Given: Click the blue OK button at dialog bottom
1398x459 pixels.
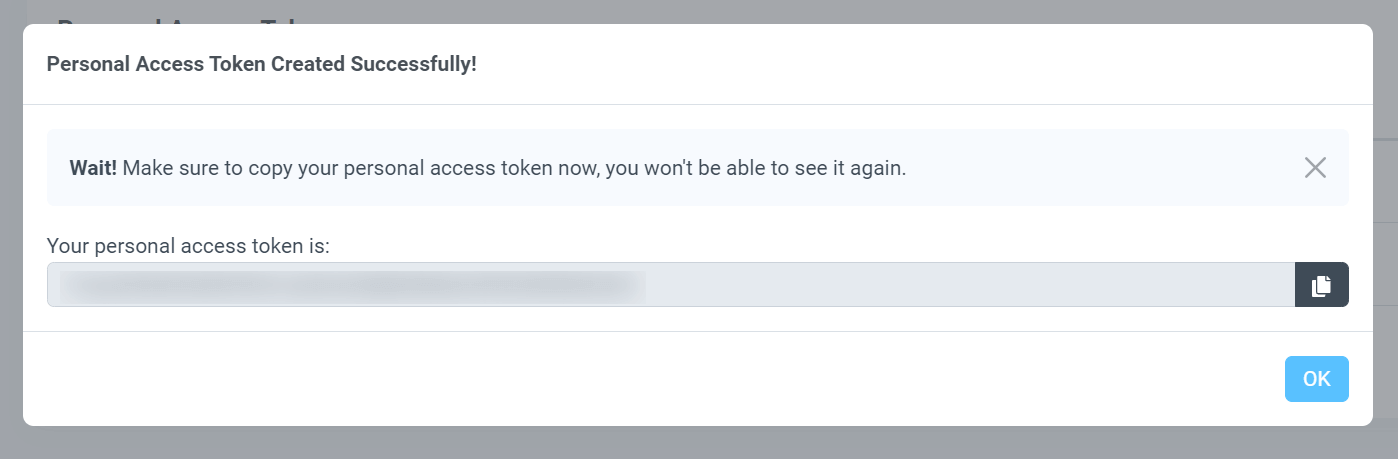Looking at the screenshot, I should coord(1316,379).
